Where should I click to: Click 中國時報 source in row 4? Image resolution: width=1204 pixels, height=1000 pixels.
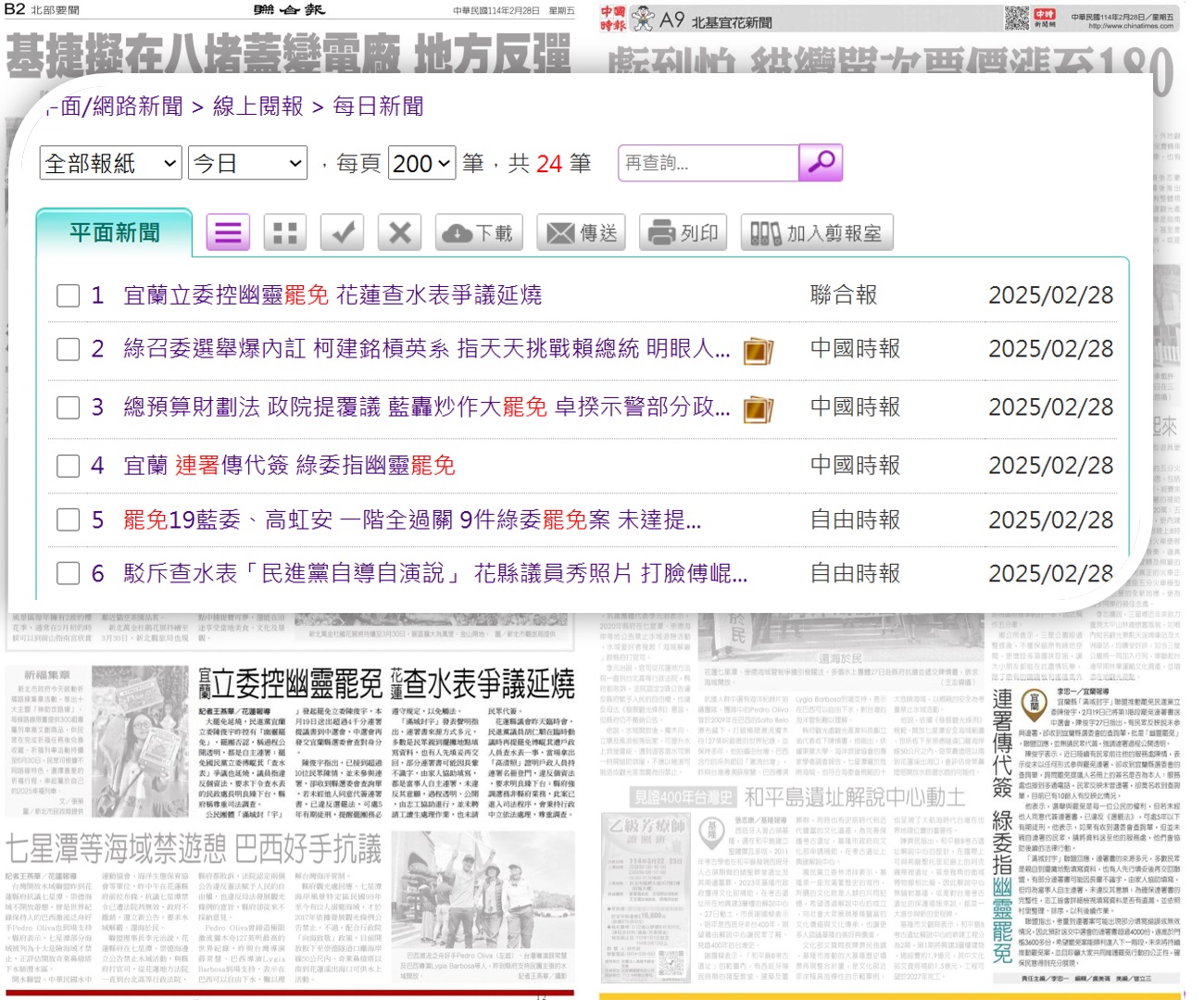(x=855, y=466)
